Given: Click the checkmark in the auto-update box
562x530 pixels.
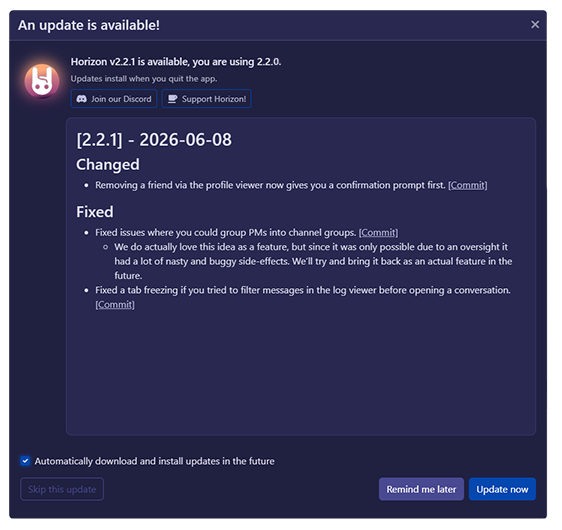Looking at the screenshot, I should coord(25,461).
